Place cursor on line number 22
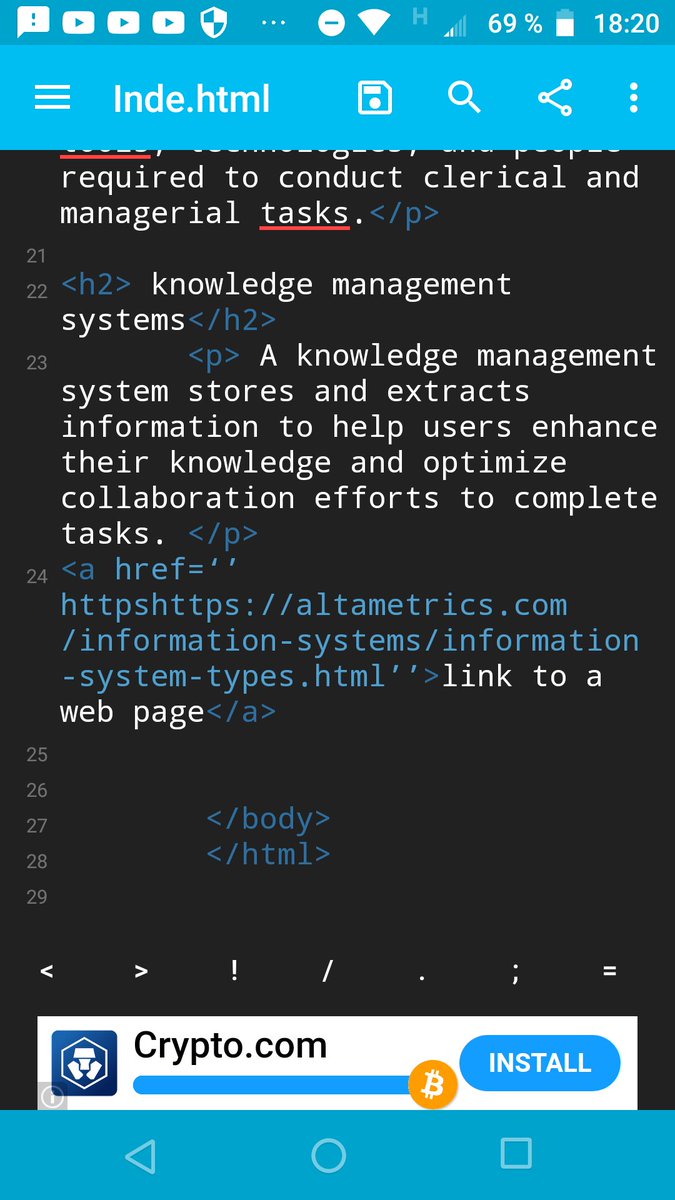 coord(37,291)
